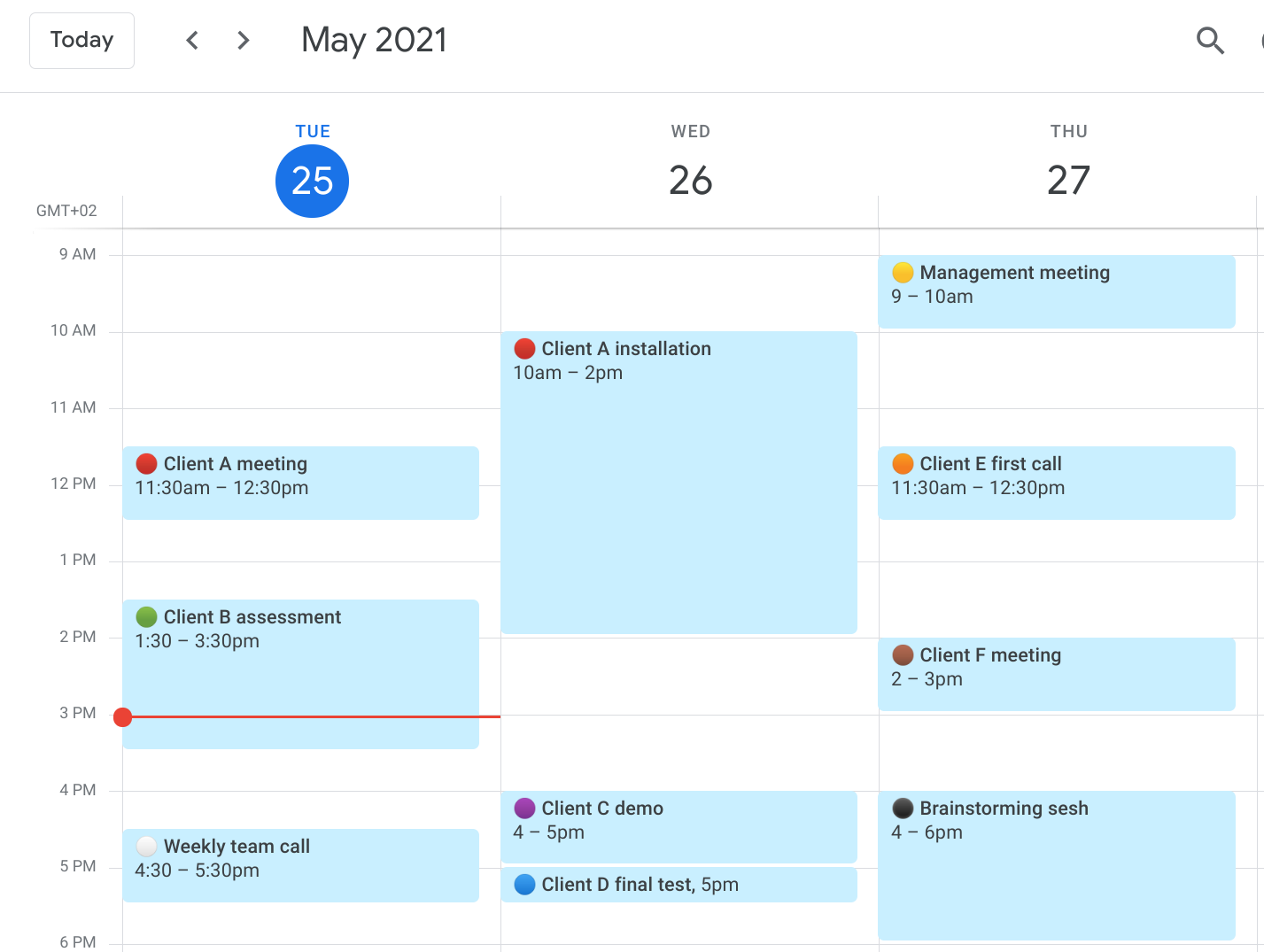The height and width of the screenshot is (952, 1264).
Task: Click the 5 PM time label
Action: (x=78, y=866)
